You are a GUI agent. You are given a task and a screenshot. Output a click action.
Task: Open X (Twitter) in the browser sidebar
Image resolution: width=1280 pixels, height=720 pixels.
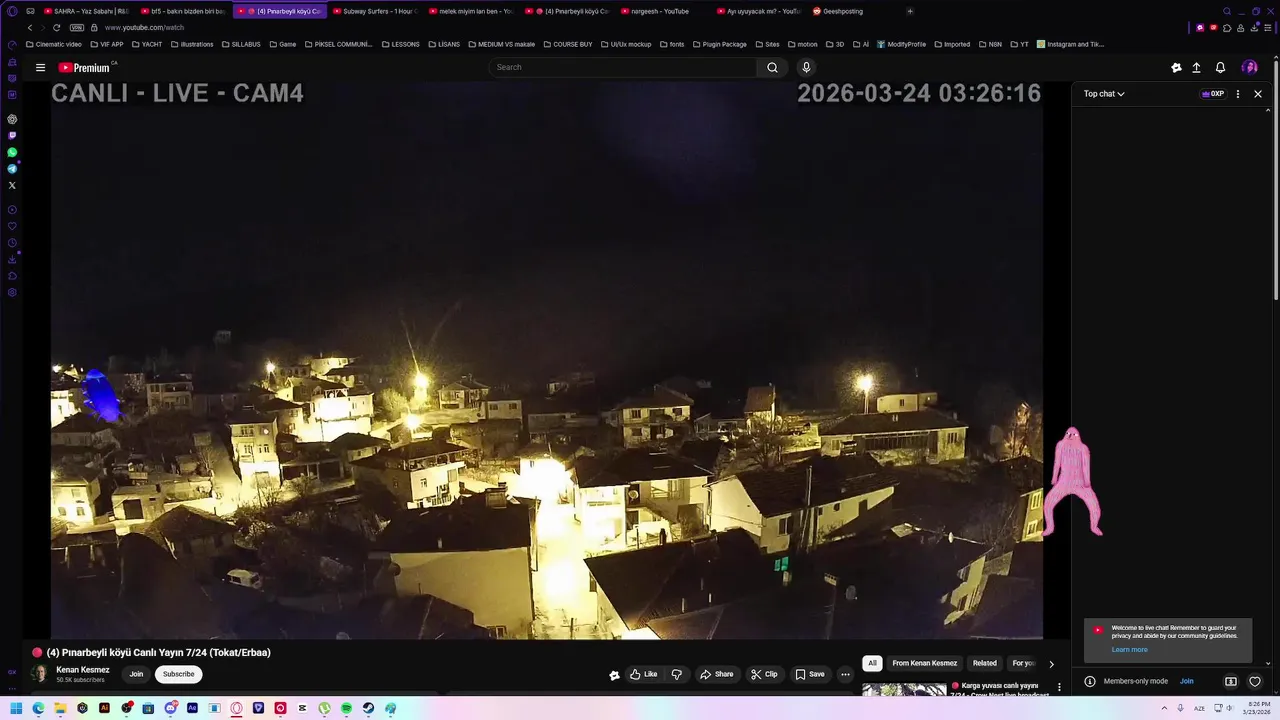pos(12,185)
